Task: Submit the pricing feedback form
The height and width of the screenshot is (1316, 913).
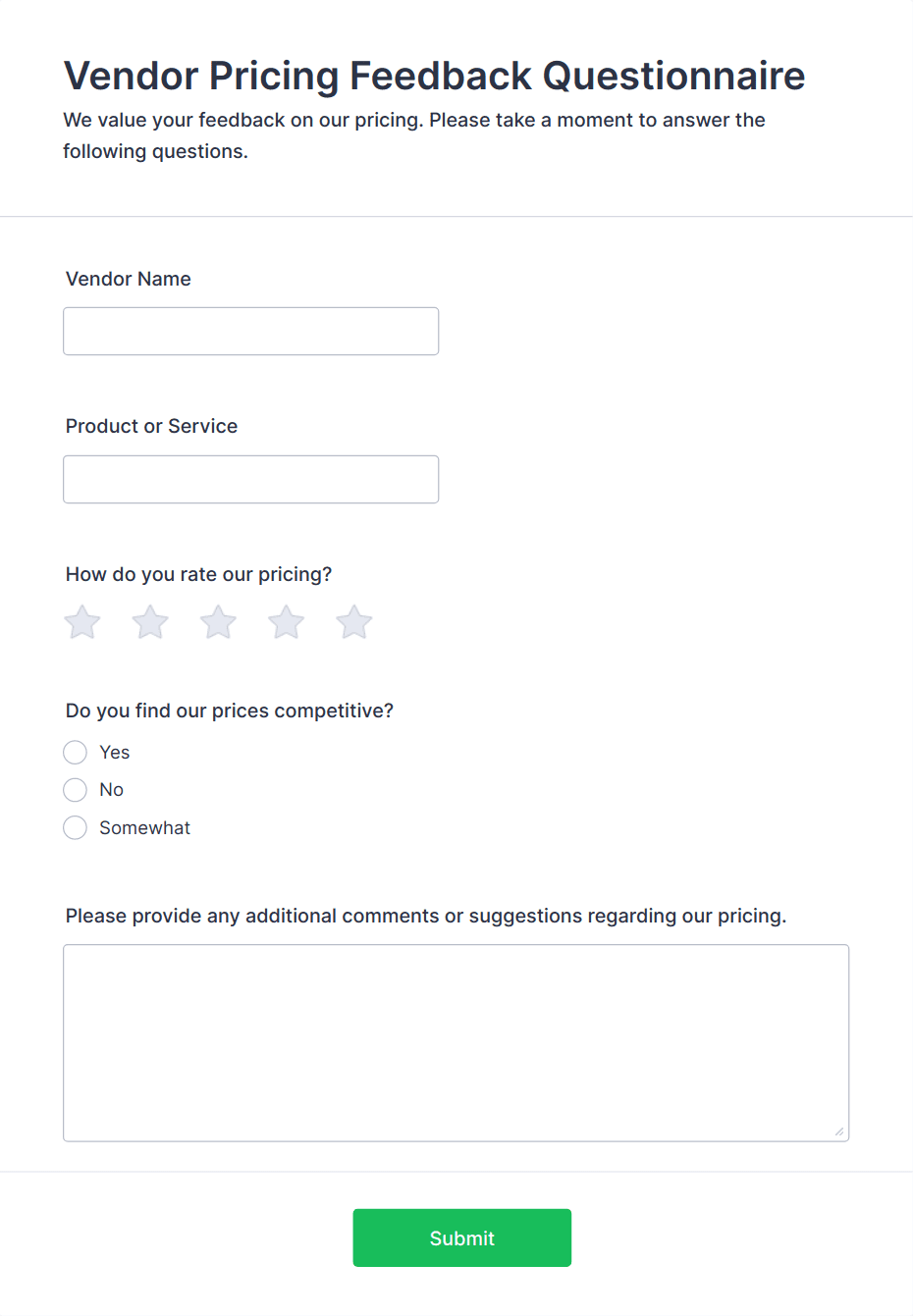Action: (462, 1238)
